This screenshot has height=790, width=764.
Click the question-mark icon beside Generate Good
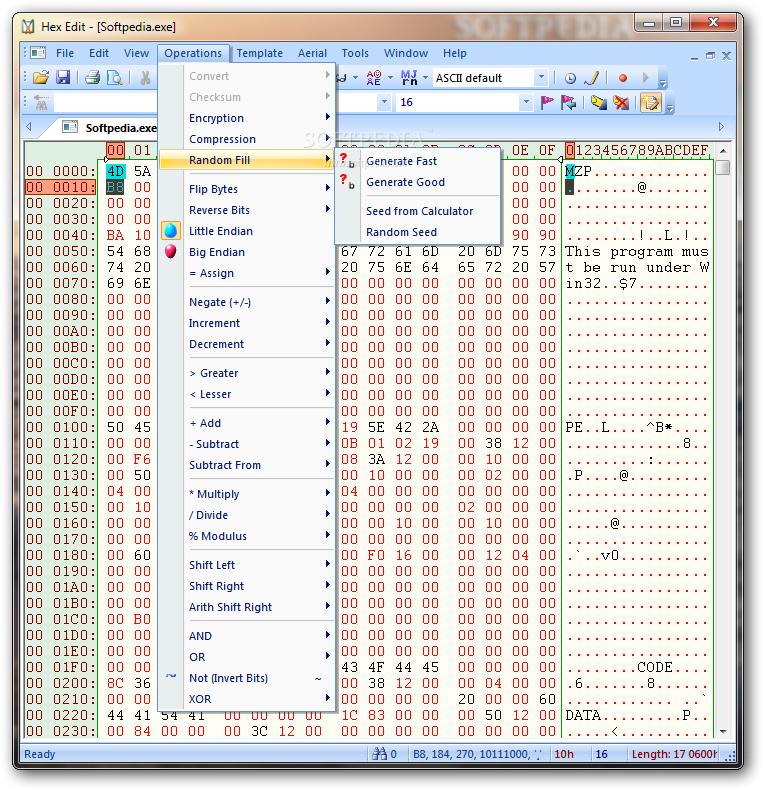click(x=347, y=181)
